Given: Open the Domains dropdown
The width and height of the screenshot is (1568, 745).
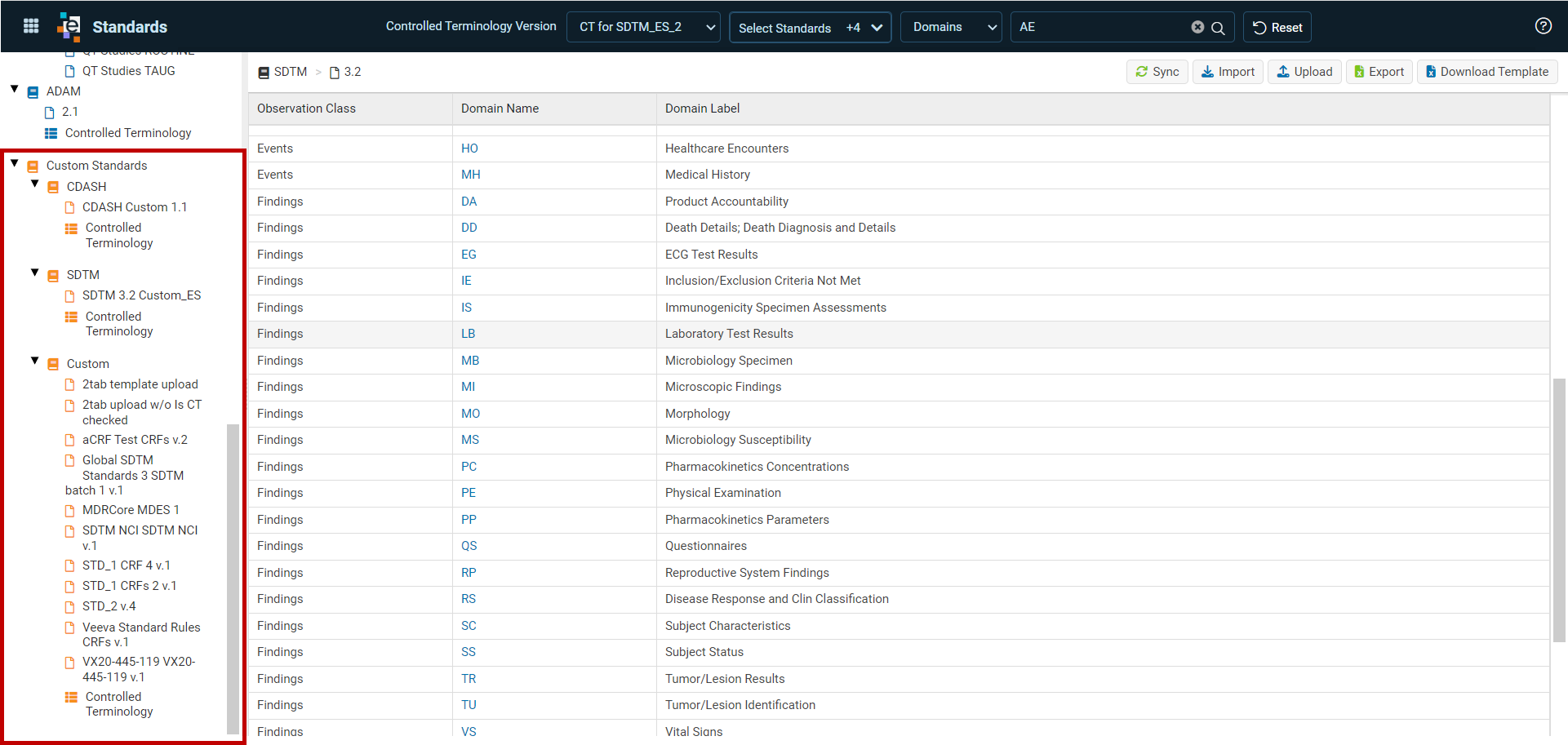Looking at the screenshot, I should click(x=951, y=27).
